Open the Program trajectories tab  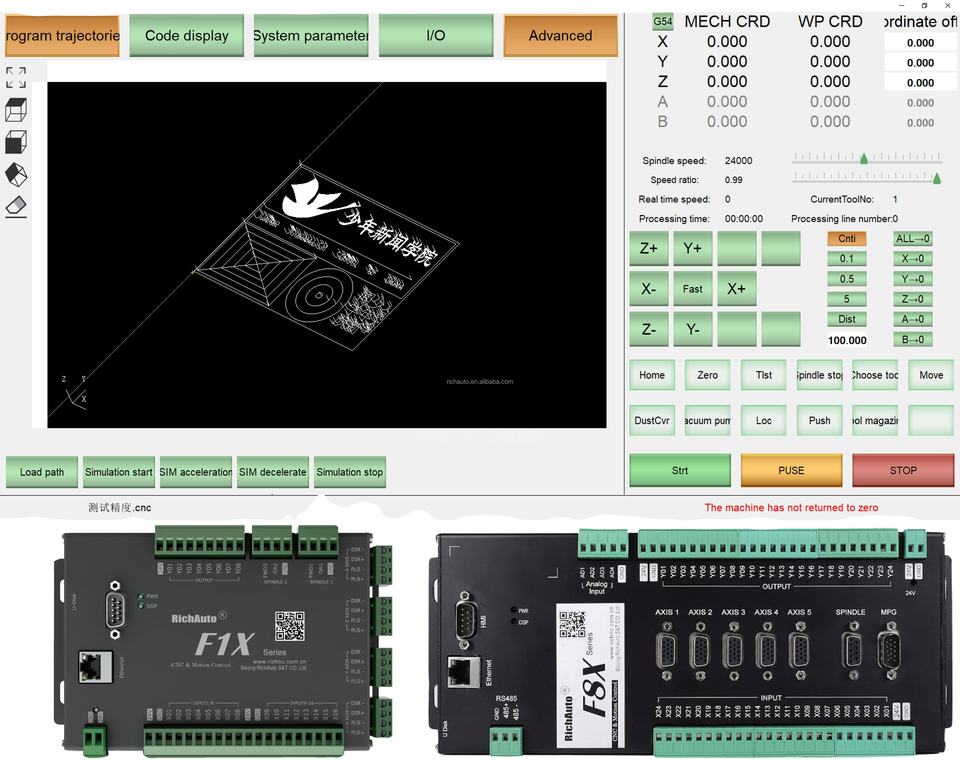point(62,36)
